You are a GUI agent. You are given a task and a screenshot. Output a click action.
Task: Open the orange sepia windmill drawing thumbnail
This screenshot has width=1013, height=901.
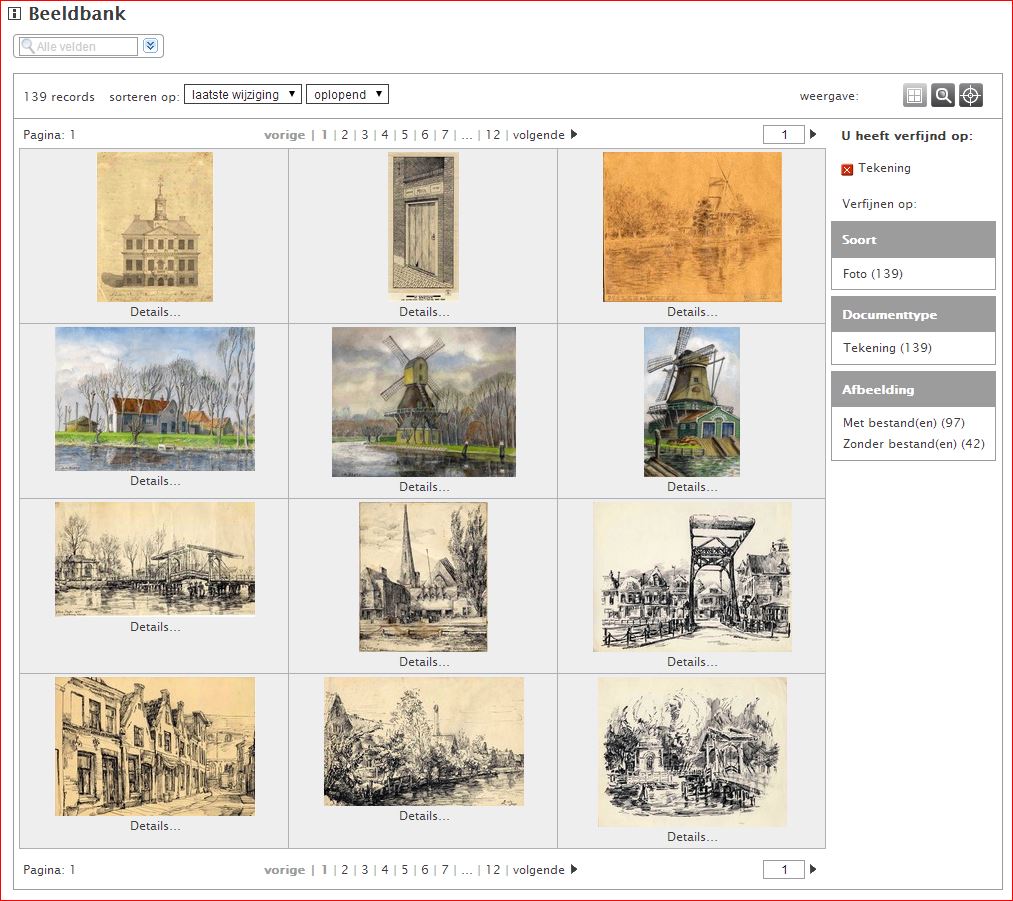[692, 227]
